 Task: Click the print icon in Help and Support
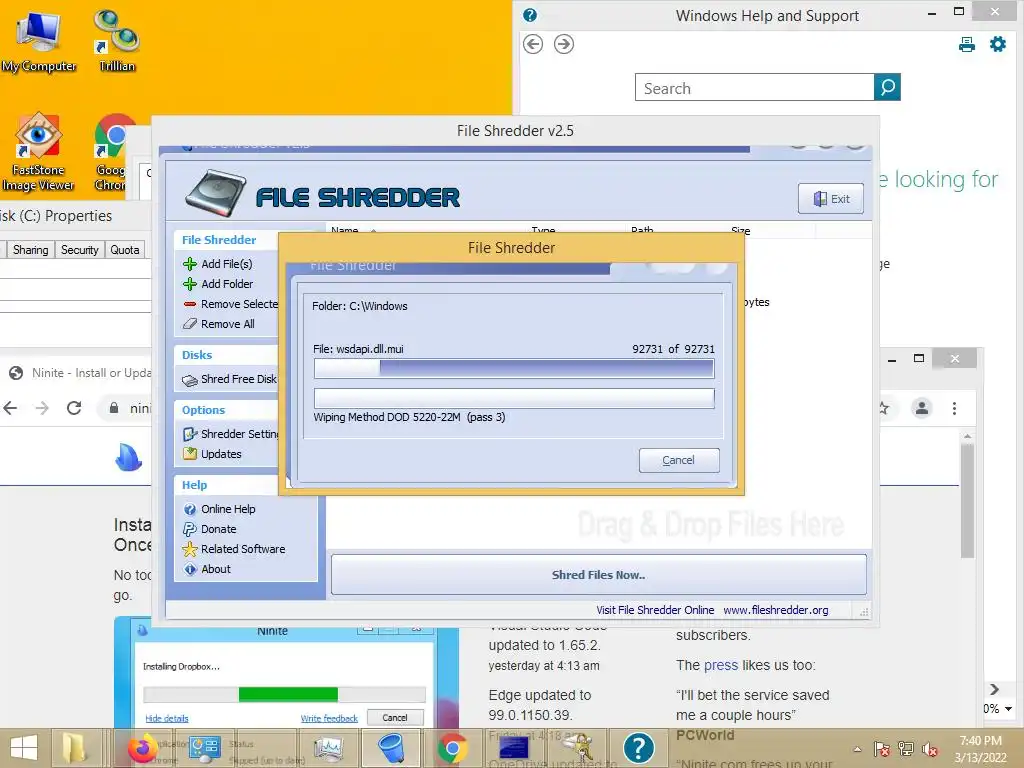click(x=967, y=44)
